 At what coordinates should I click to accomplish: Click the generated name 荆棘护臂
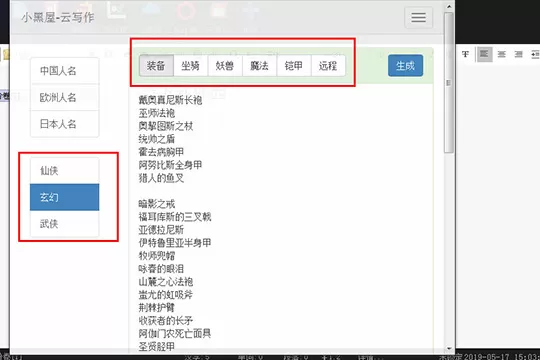[157, 307]
